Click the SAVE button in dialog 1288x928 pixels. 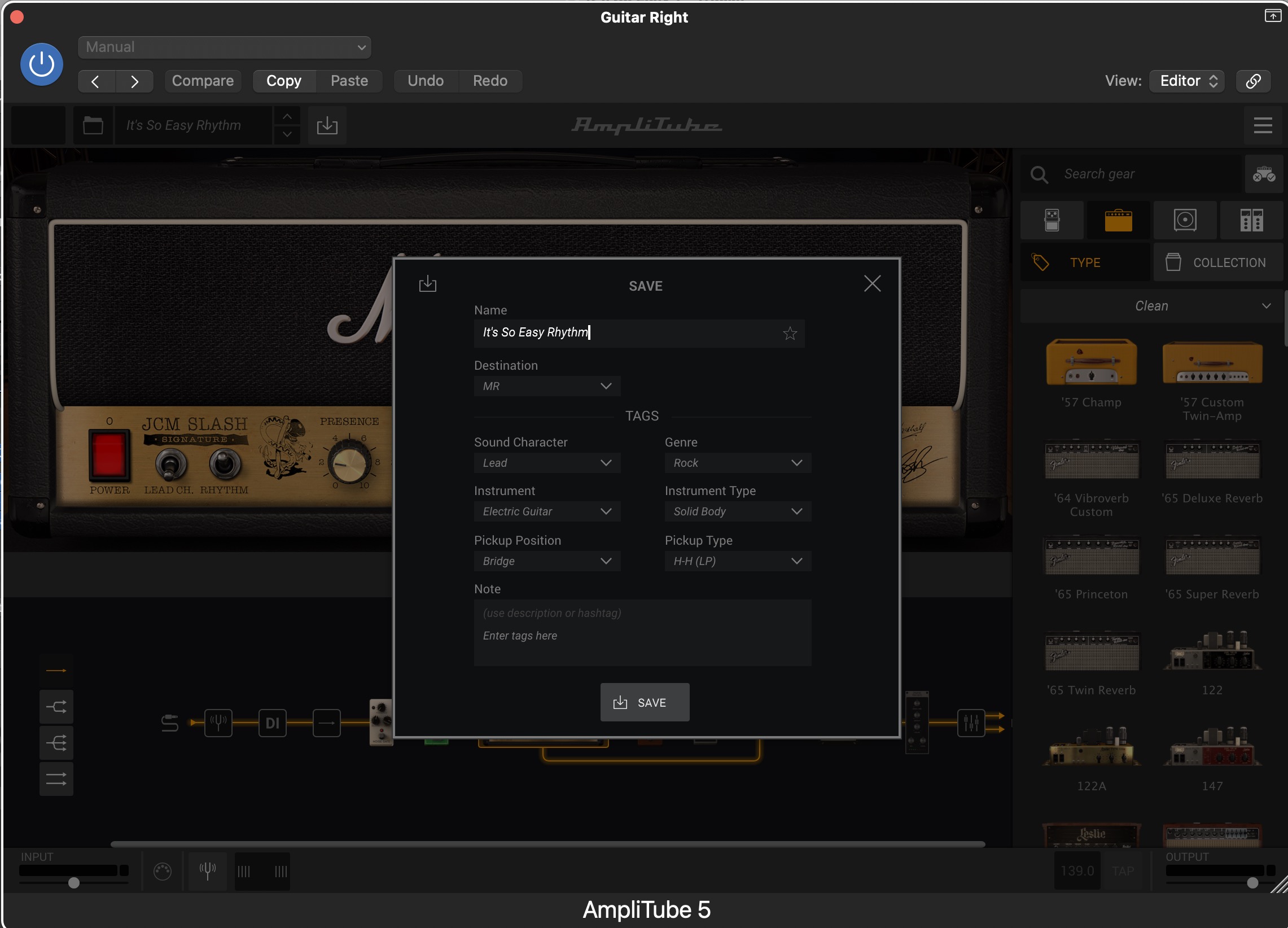click(645, 703)
